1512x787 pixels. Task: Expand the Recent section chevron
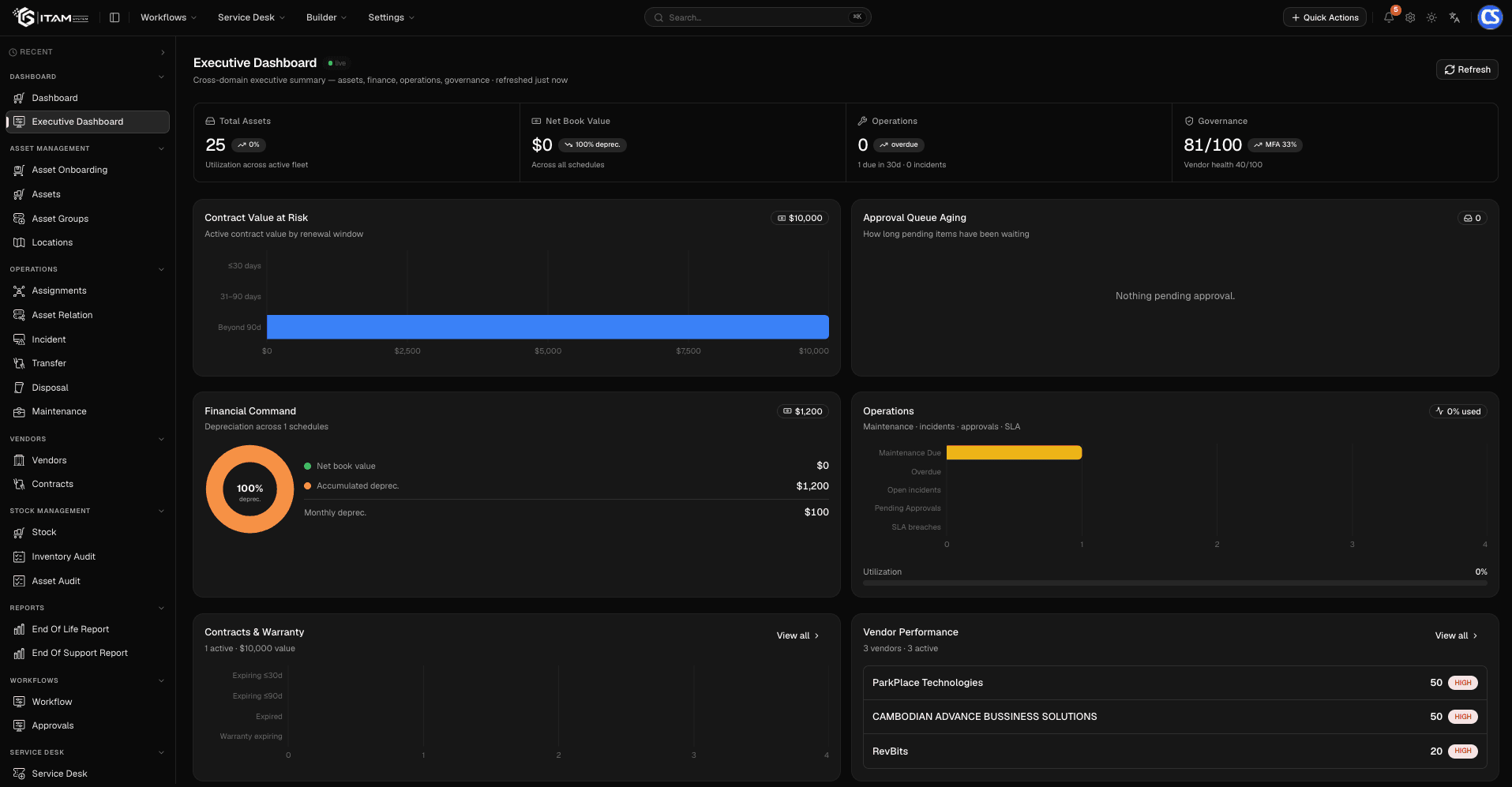163,52
